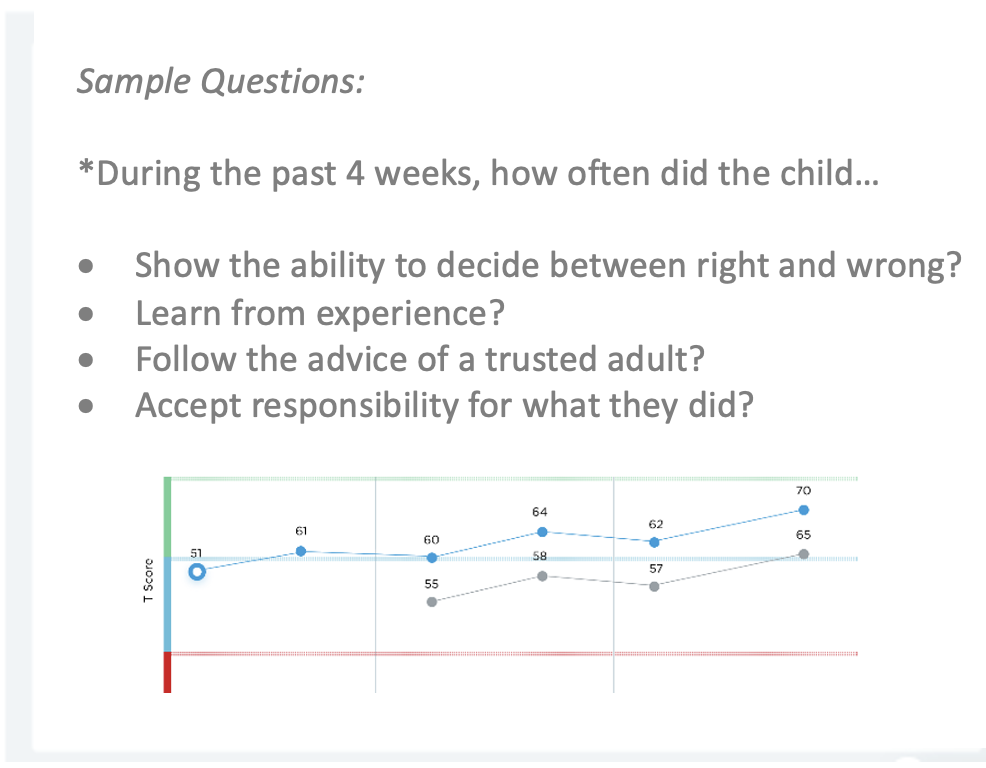The image size is (986, 768).
Task: Click the 'Learn from experience?' bullet text
Action: 320,313
